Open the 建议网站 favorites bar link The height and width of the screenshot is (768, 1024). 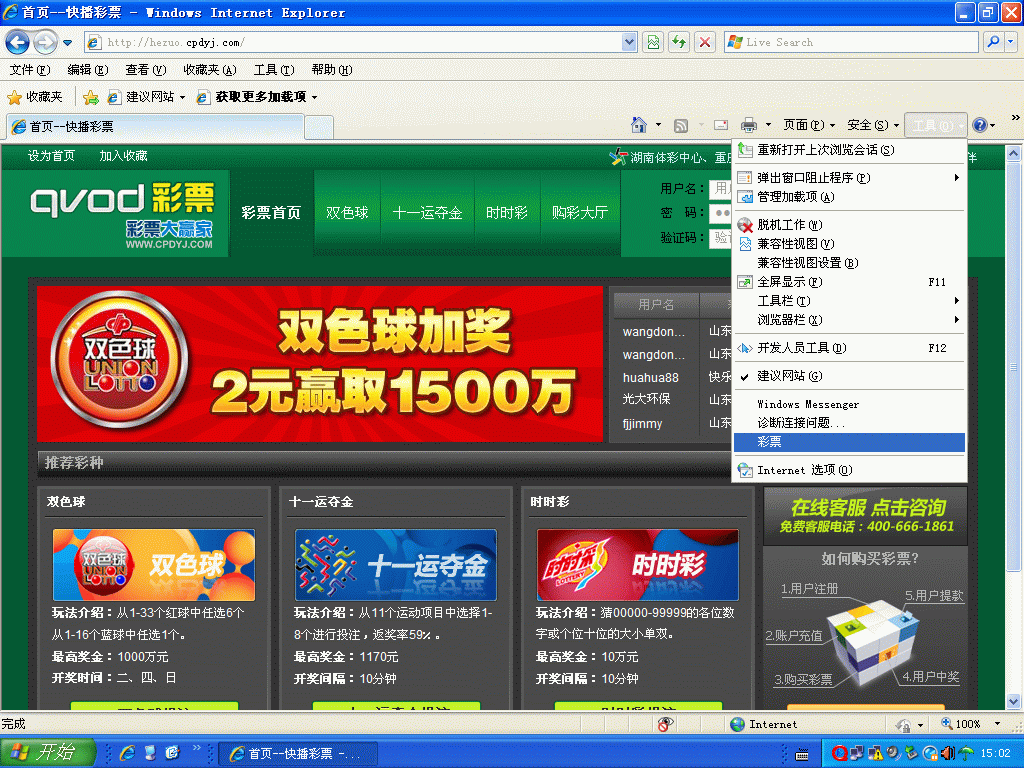pyautogui.click(x=146, y=97)
